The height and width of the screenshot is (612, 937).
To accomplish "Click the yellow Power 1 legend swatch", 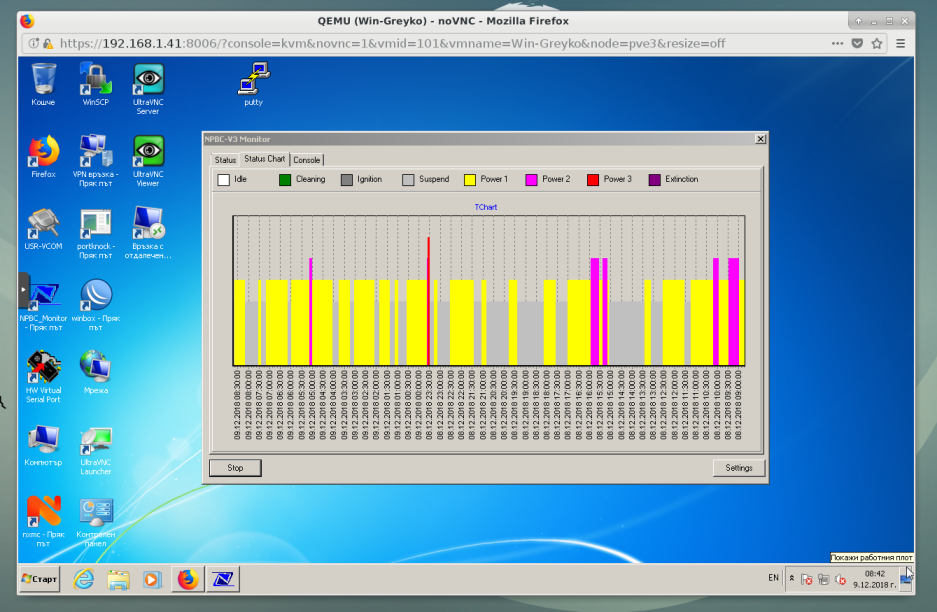I will (x=469, y=180).
